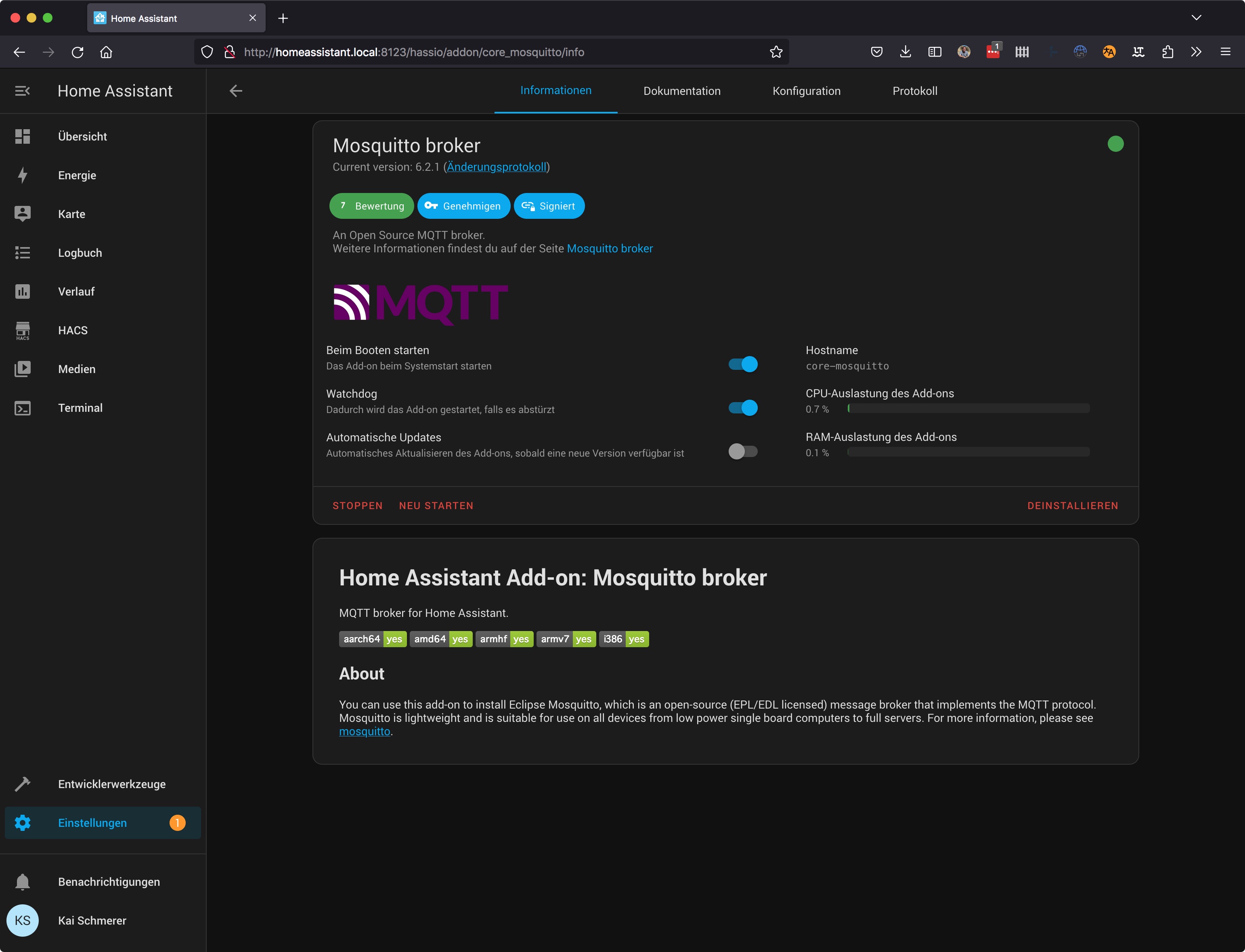Viewport: 1245px width, 952px height.
Task: Open the Änderungsprotokoll link
Action: 497,167
